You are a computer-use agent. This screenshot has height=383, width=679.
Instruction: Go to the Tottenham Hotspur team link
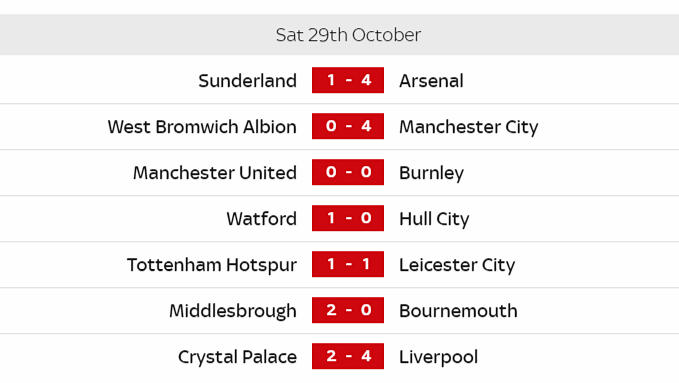point(212,265)
